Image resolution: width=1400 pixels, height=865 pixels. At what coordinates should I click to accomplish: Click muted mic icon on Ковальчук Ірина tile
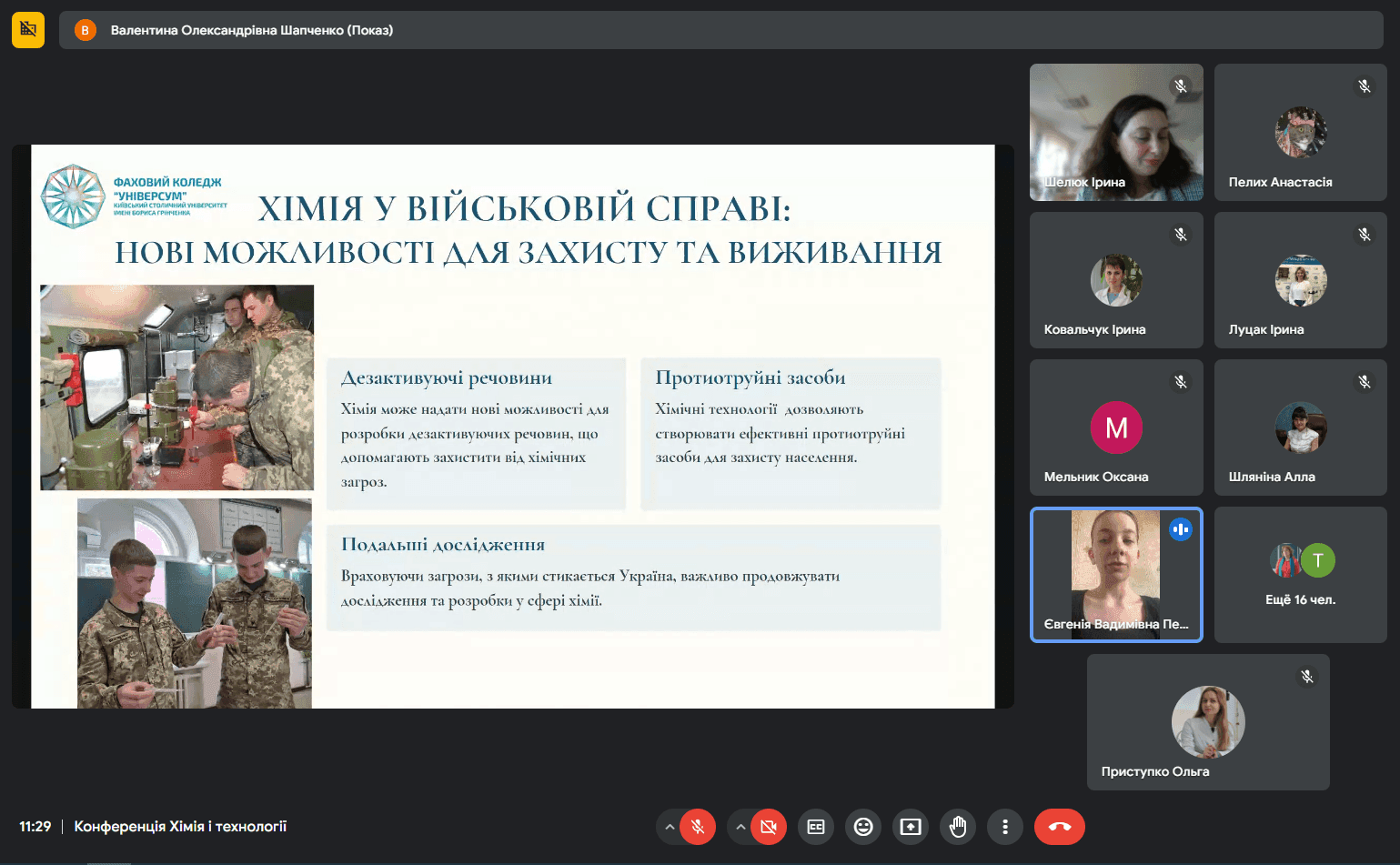pyautogui.click(x=1181, y=235)
